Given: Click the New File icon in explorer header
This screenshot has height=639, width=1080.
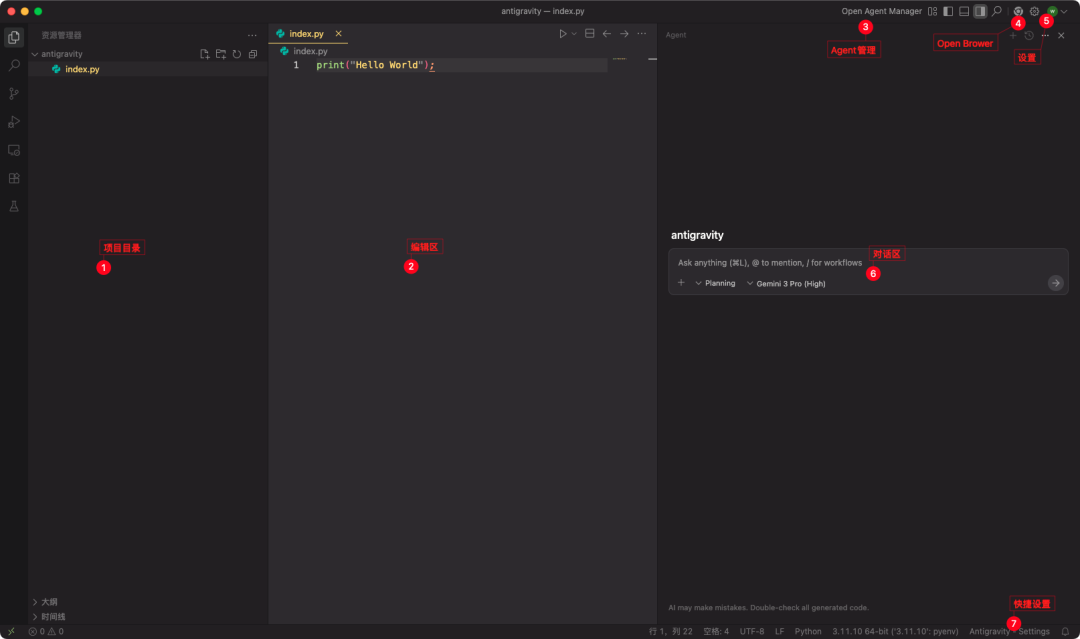Looking at the screenshot, I should point(204,54).
